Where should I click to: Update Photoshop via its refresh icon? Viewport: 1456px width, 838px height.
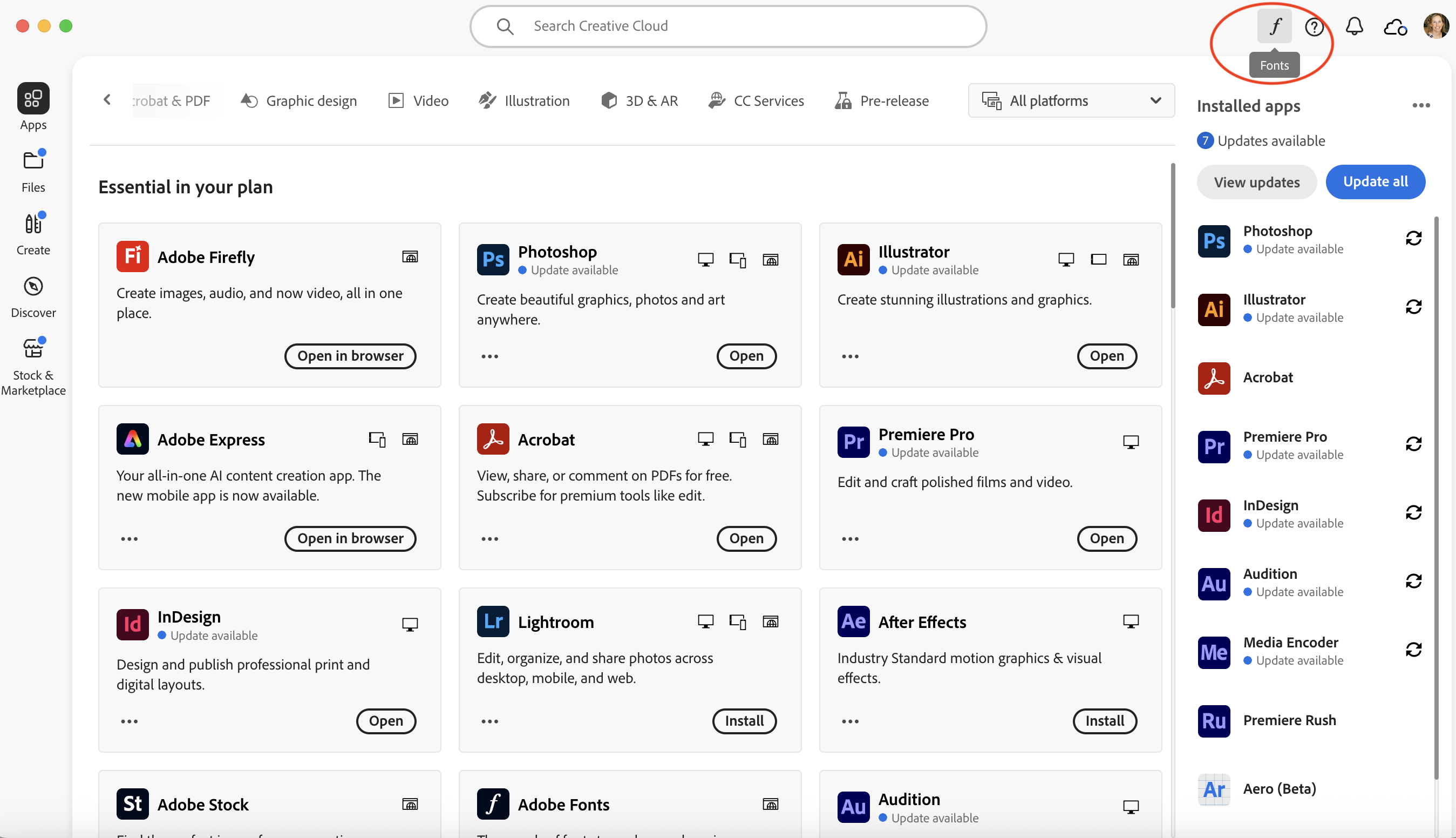point(1413,238)
